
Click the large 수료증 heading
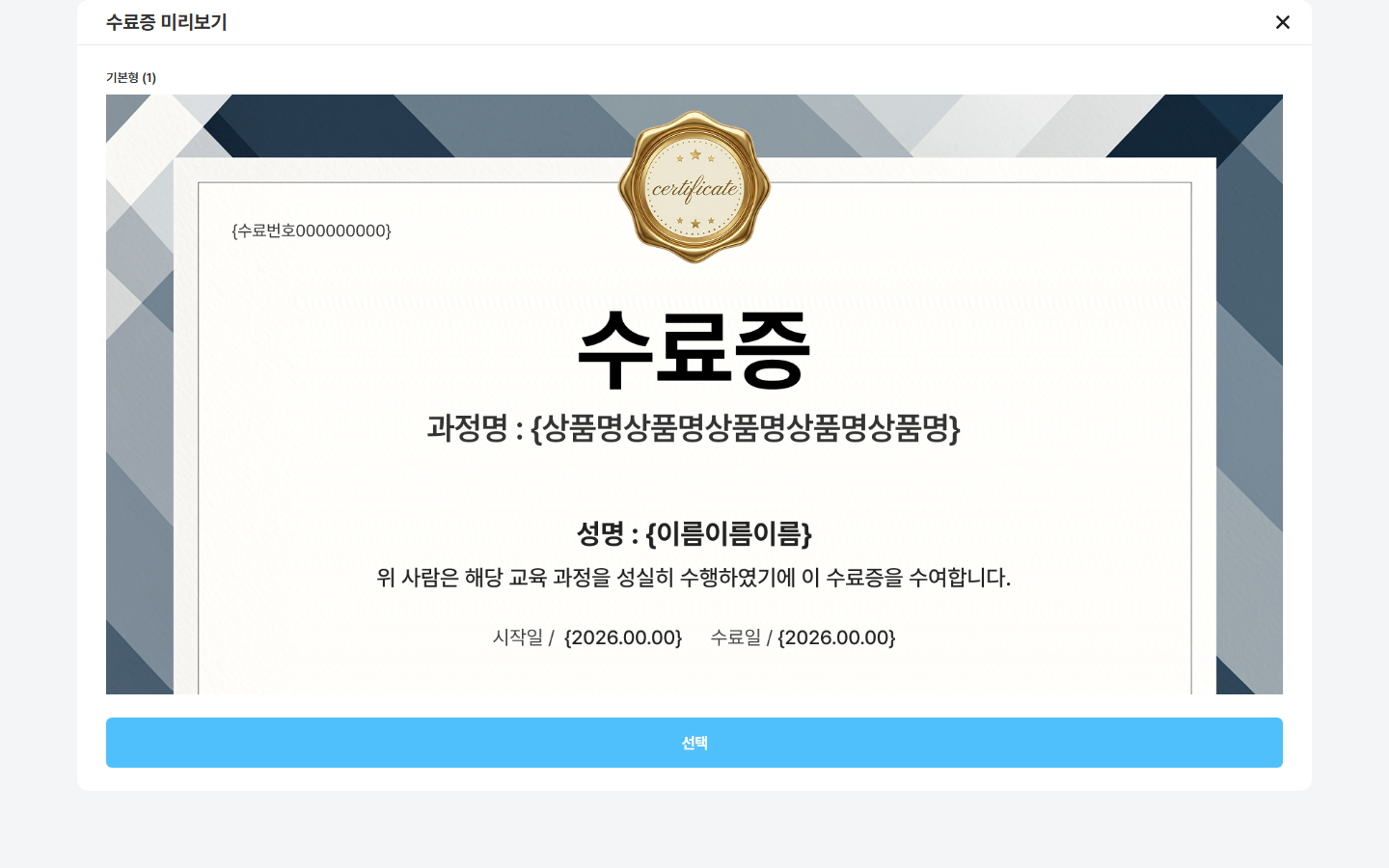694,350
